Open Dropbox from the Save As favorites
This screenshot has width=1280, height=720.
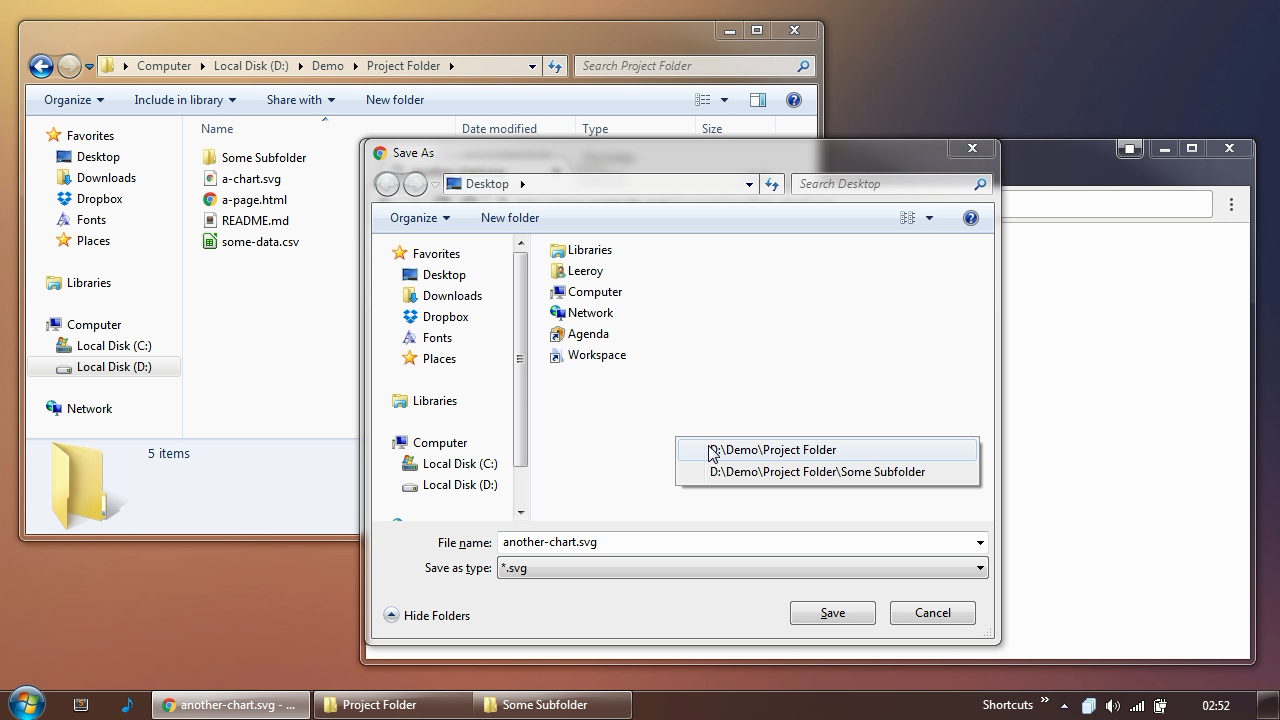(444, 316)
